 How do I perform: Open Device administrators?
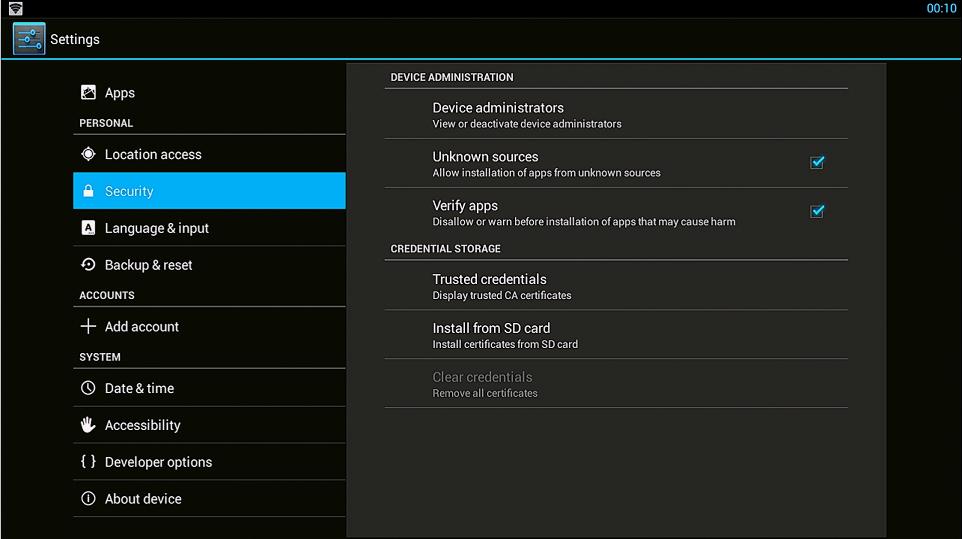[x=616, y=114]
